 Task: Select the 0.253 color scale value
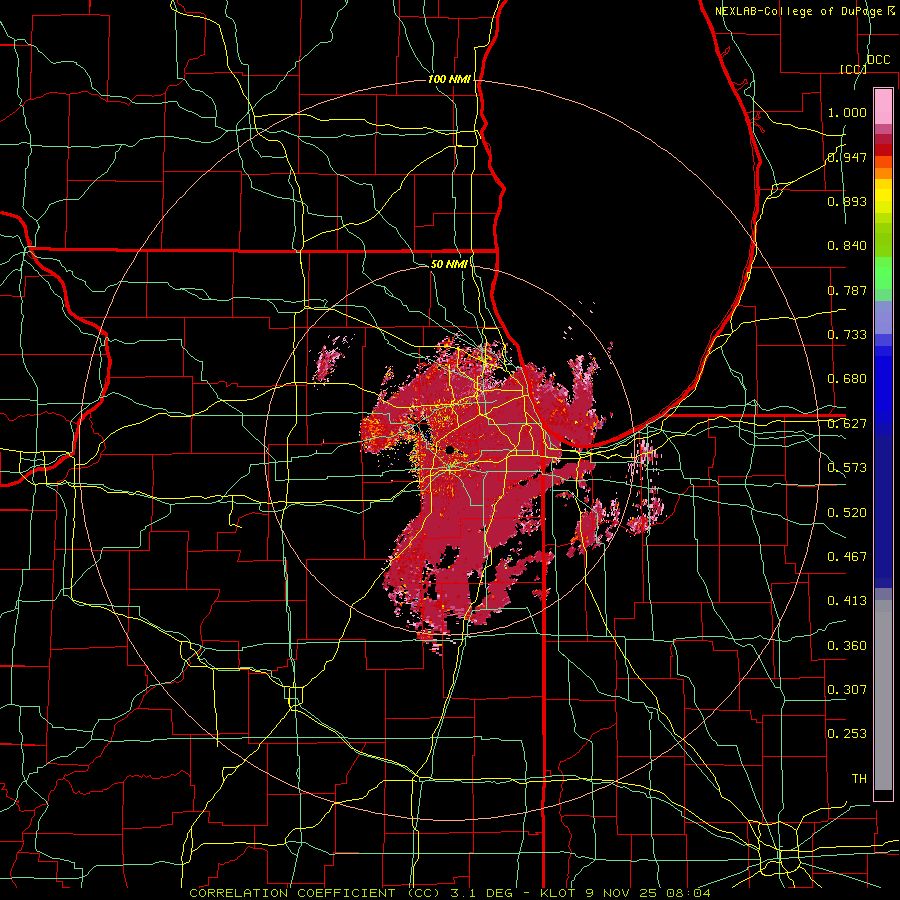[847, 734]
